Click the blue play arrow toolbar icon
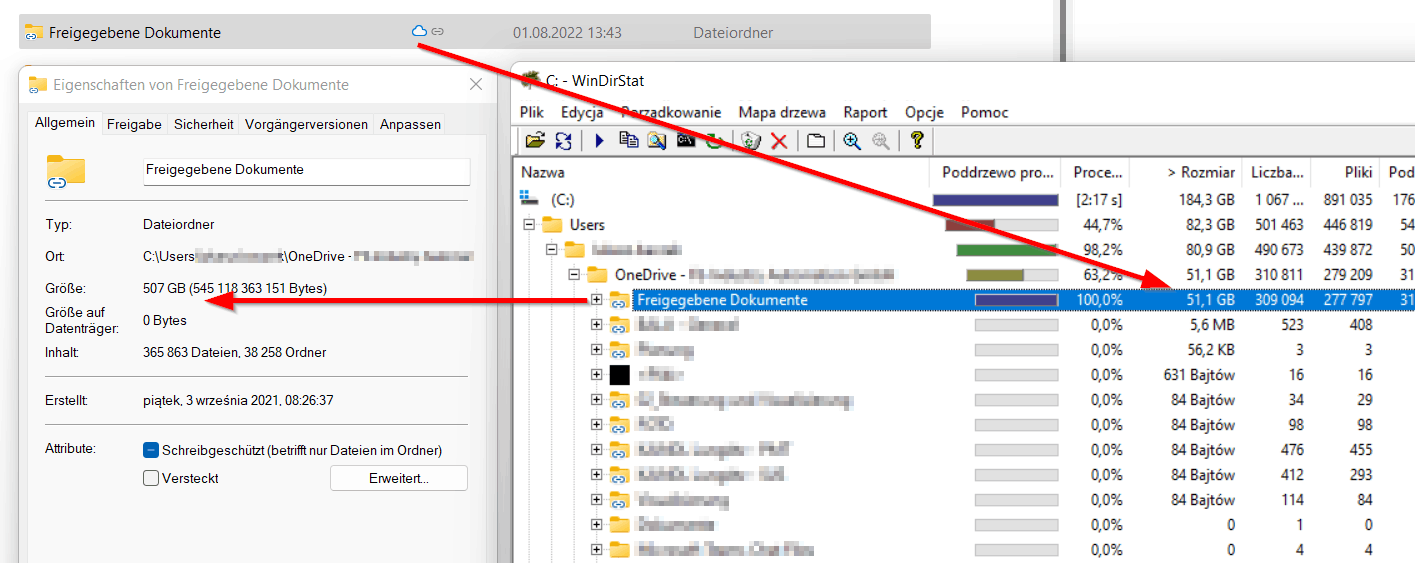The width and height of the screenshot is (1415, 563). pyautogui.click(x=600, y=141)
